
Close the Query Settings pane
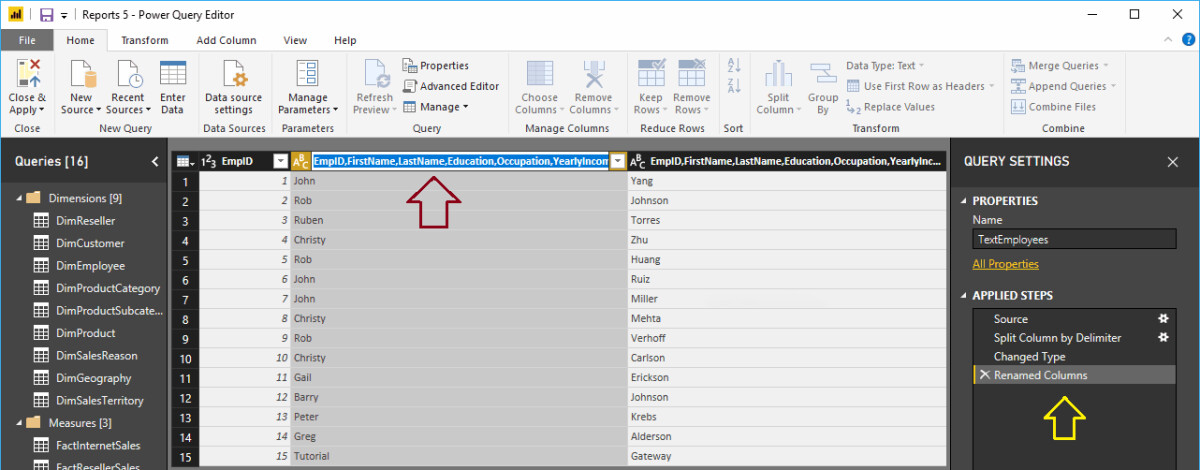[1173, 161]
